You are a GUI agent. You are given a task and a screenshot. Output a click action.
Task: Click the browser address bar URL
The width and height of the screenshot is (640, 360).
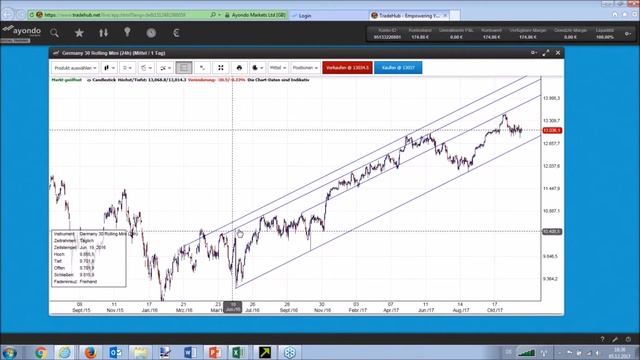click(x=115, y=15)
